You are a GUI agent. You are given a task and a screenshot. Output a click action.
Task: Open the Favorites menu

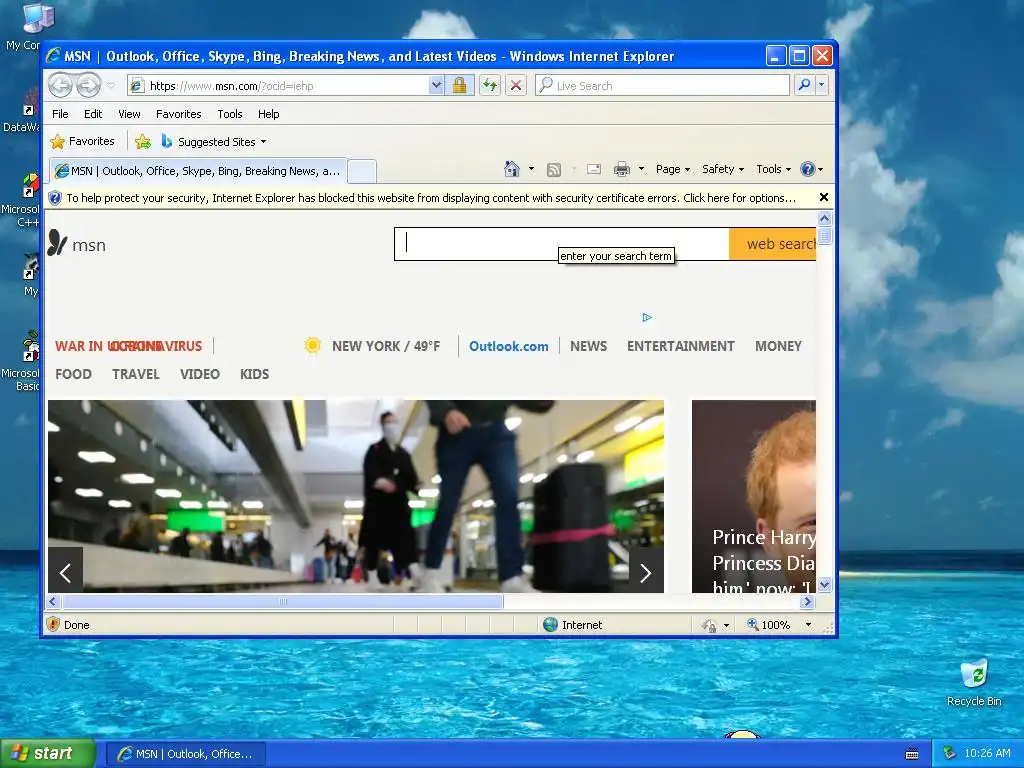pos(178,114)
